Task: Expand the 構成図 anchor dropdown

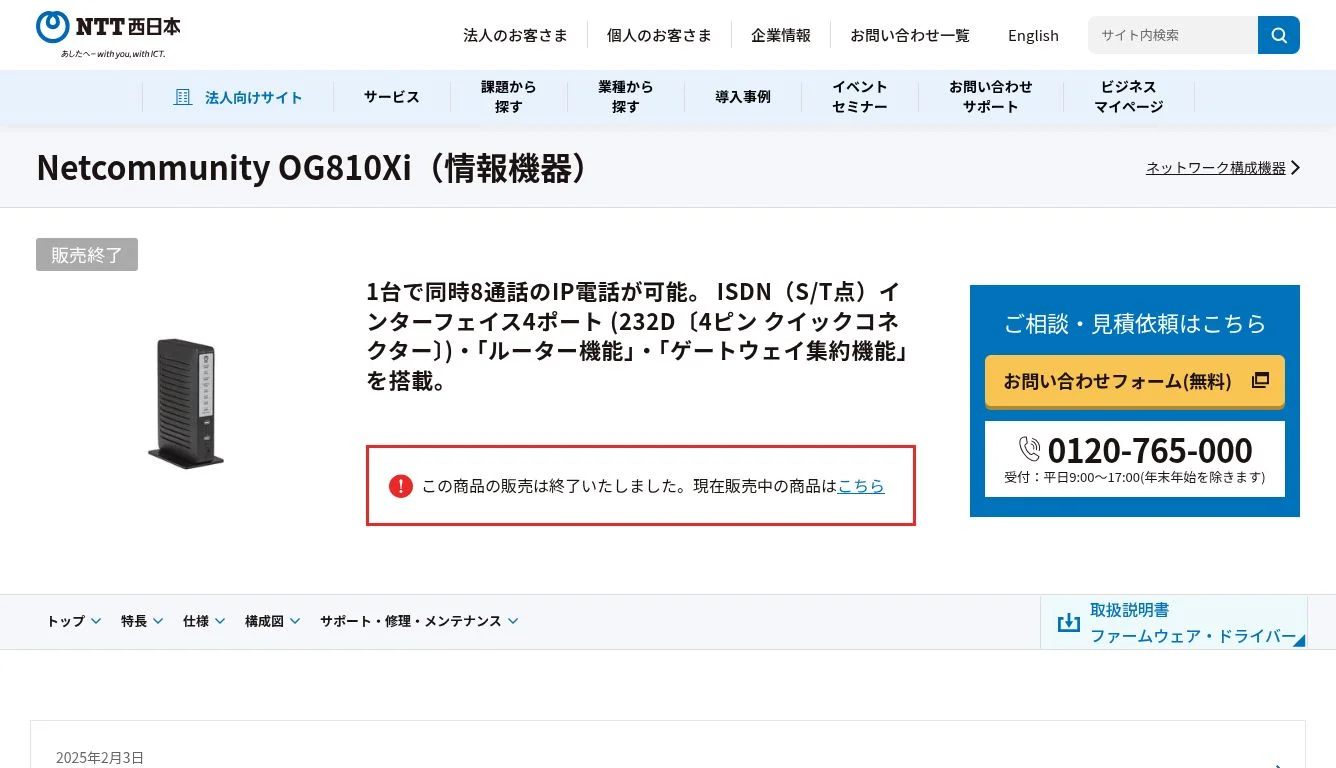Action: [x=272, y=621]
